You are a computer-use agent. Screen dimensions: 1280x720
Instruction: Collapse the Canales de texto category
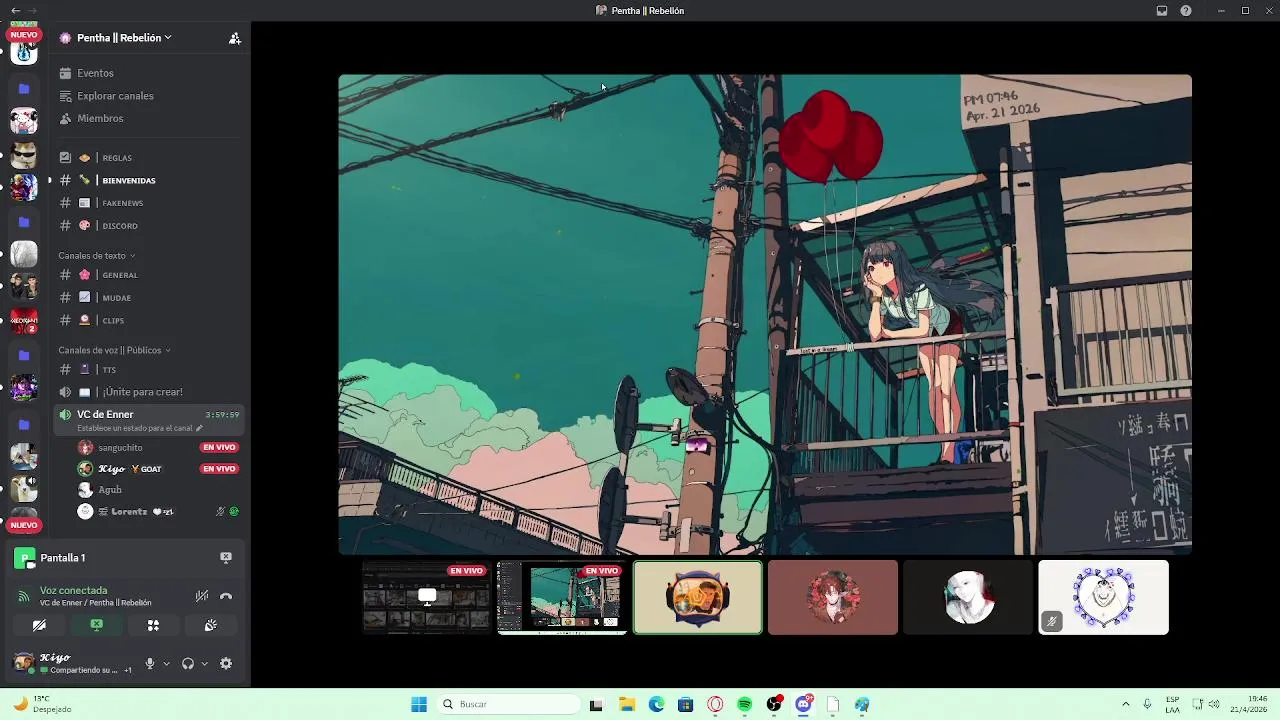point(96,256)
